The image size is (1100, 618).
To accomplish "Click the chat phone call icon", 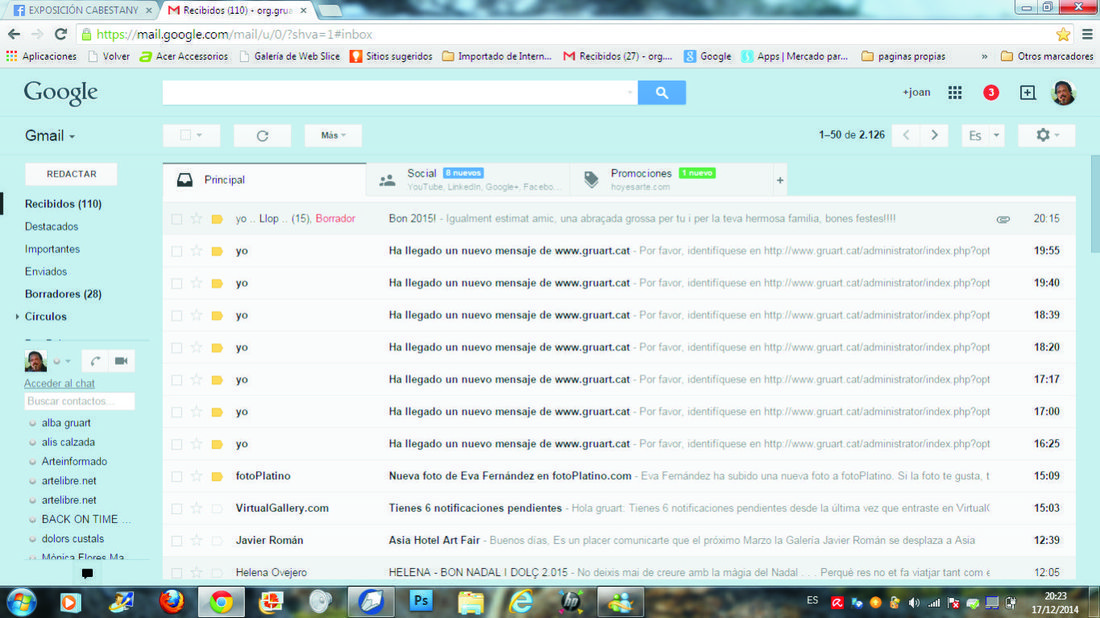I will click(95, 361).
